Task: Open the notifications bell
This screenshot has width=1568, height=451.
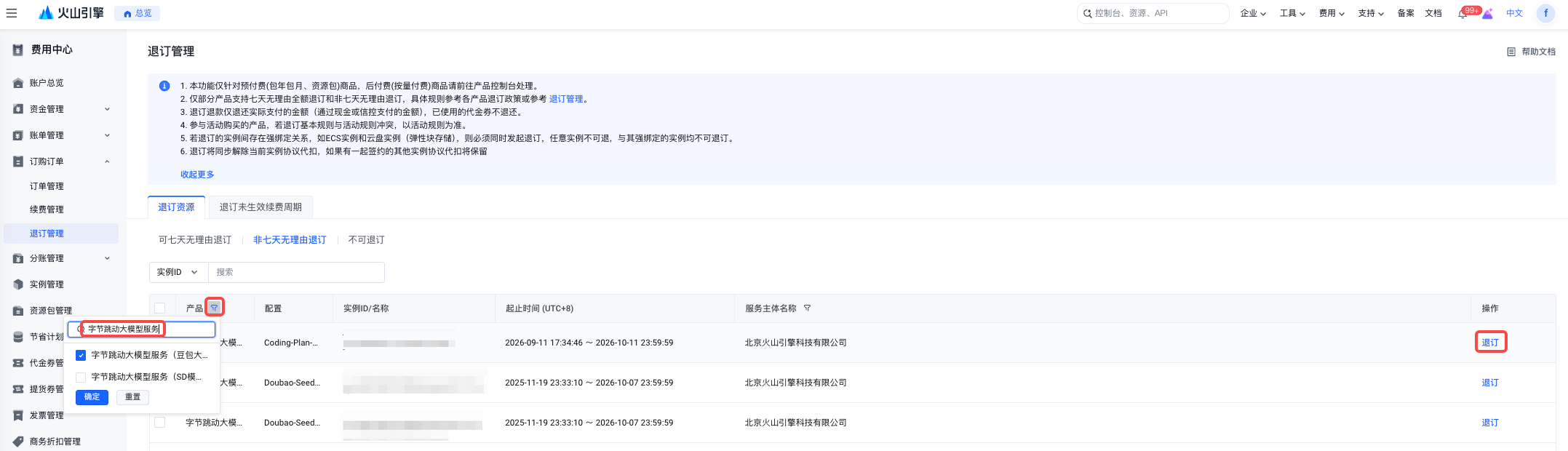Action: pos(1462,14)
